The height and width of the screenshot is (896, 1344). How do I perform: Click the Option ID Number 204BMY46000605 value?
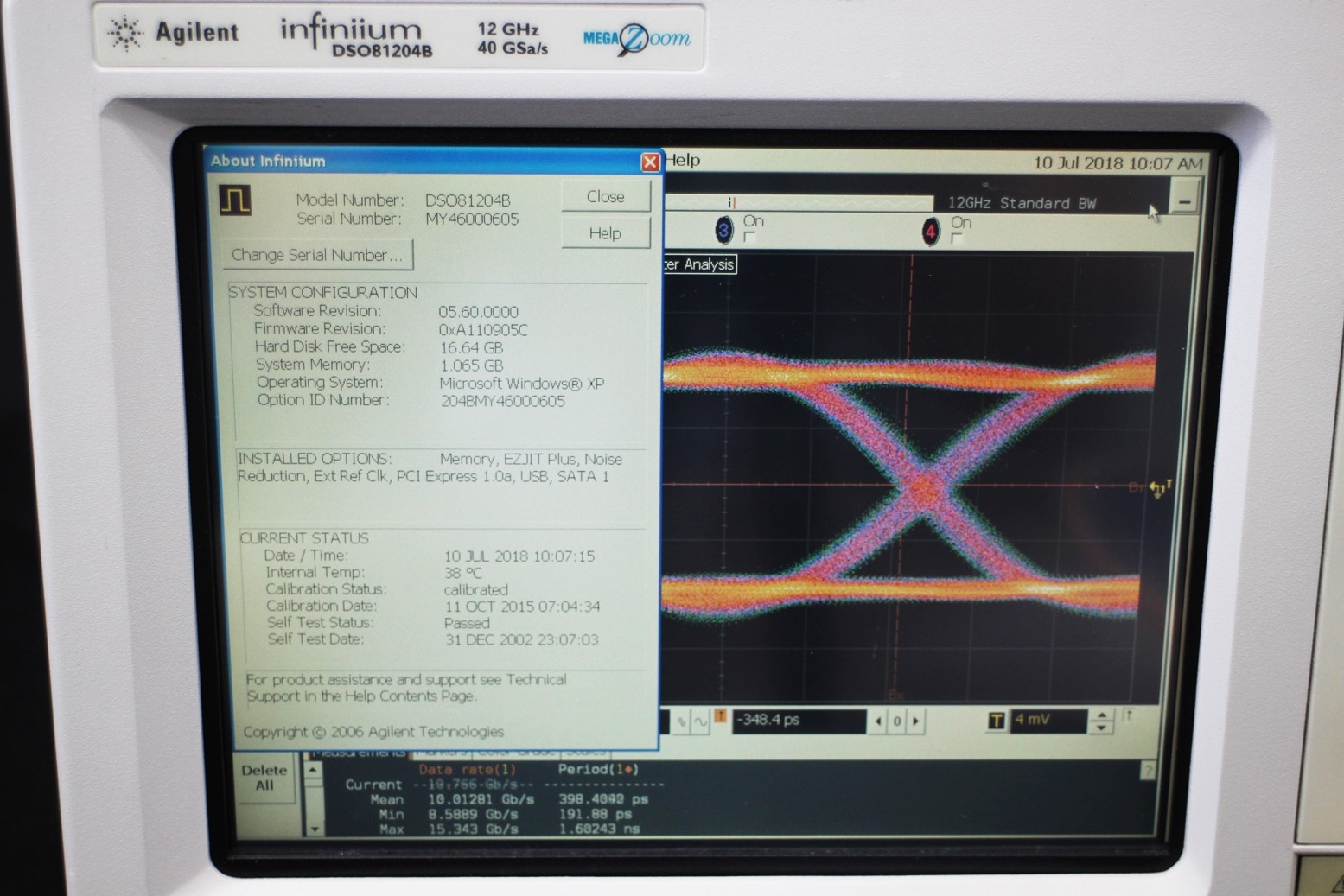pos(502,401)
